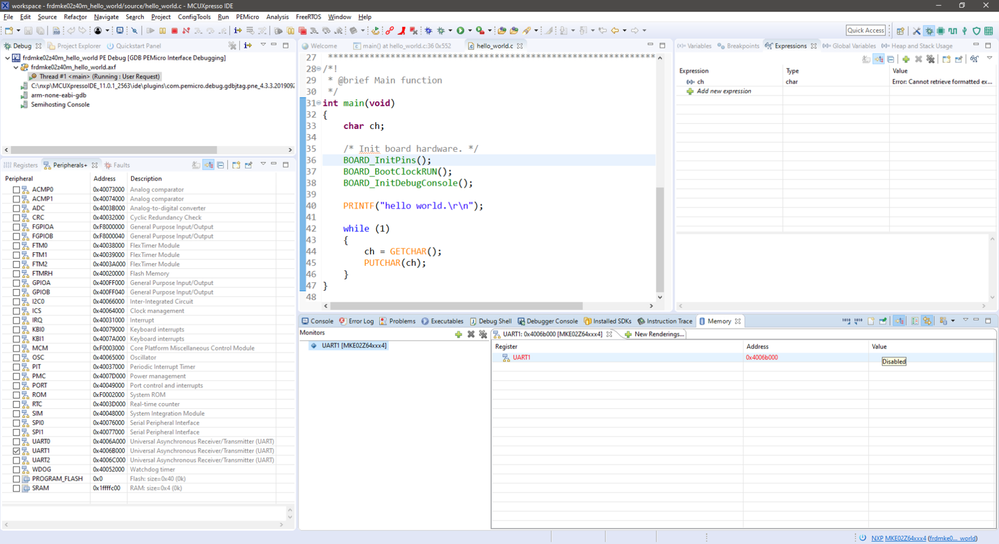
Task: Click the Suspend debug toolbar icon
Action: 162,31
